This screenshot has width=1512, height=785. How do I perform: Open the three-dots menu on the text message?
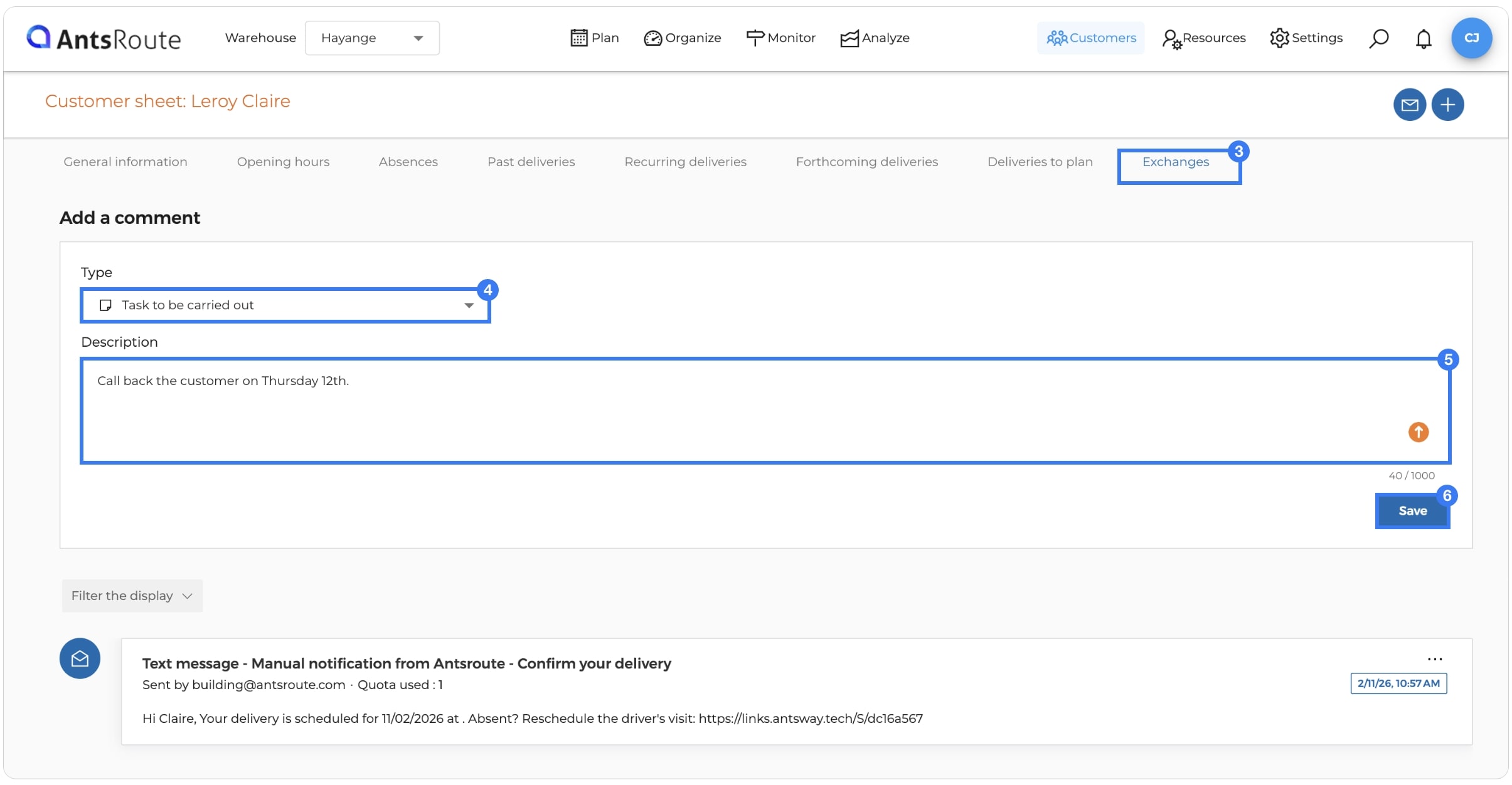point(1435,659)
